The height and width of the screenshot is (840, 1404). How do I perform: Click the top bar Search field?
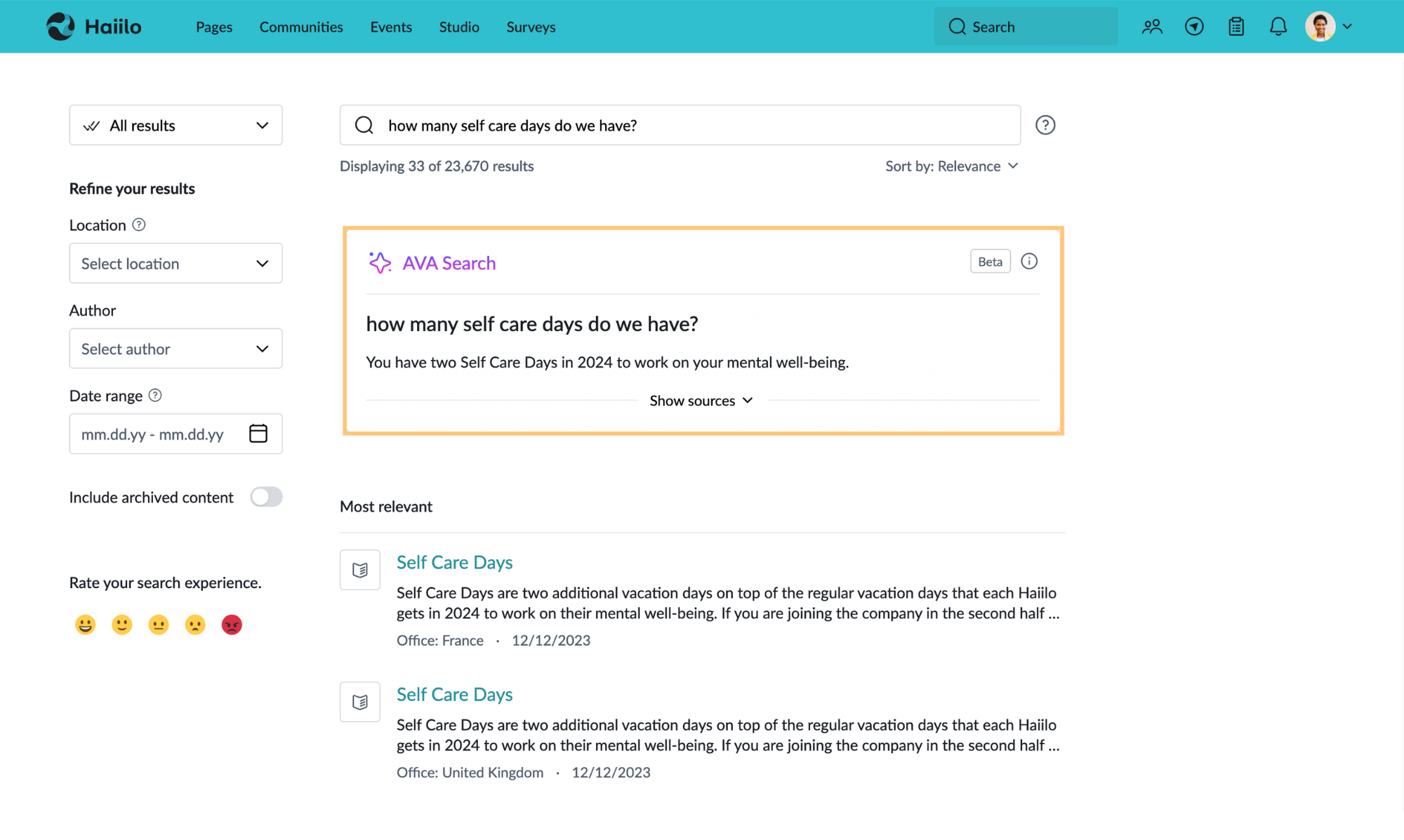1026,26
